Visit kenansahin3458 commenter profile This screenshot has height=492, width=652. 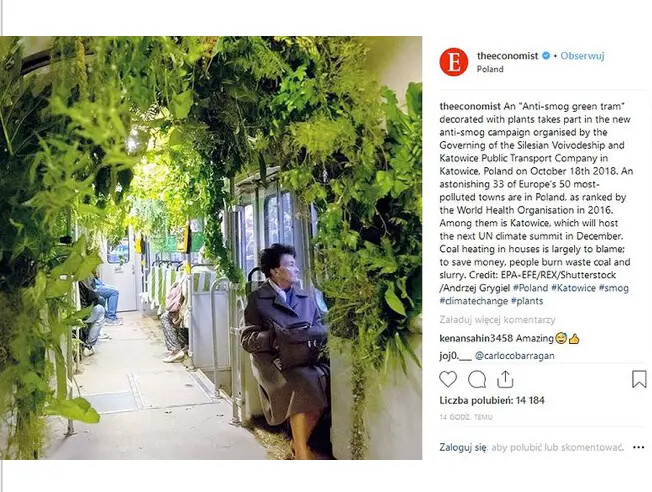pyautogui.click(x=476, y=339)
